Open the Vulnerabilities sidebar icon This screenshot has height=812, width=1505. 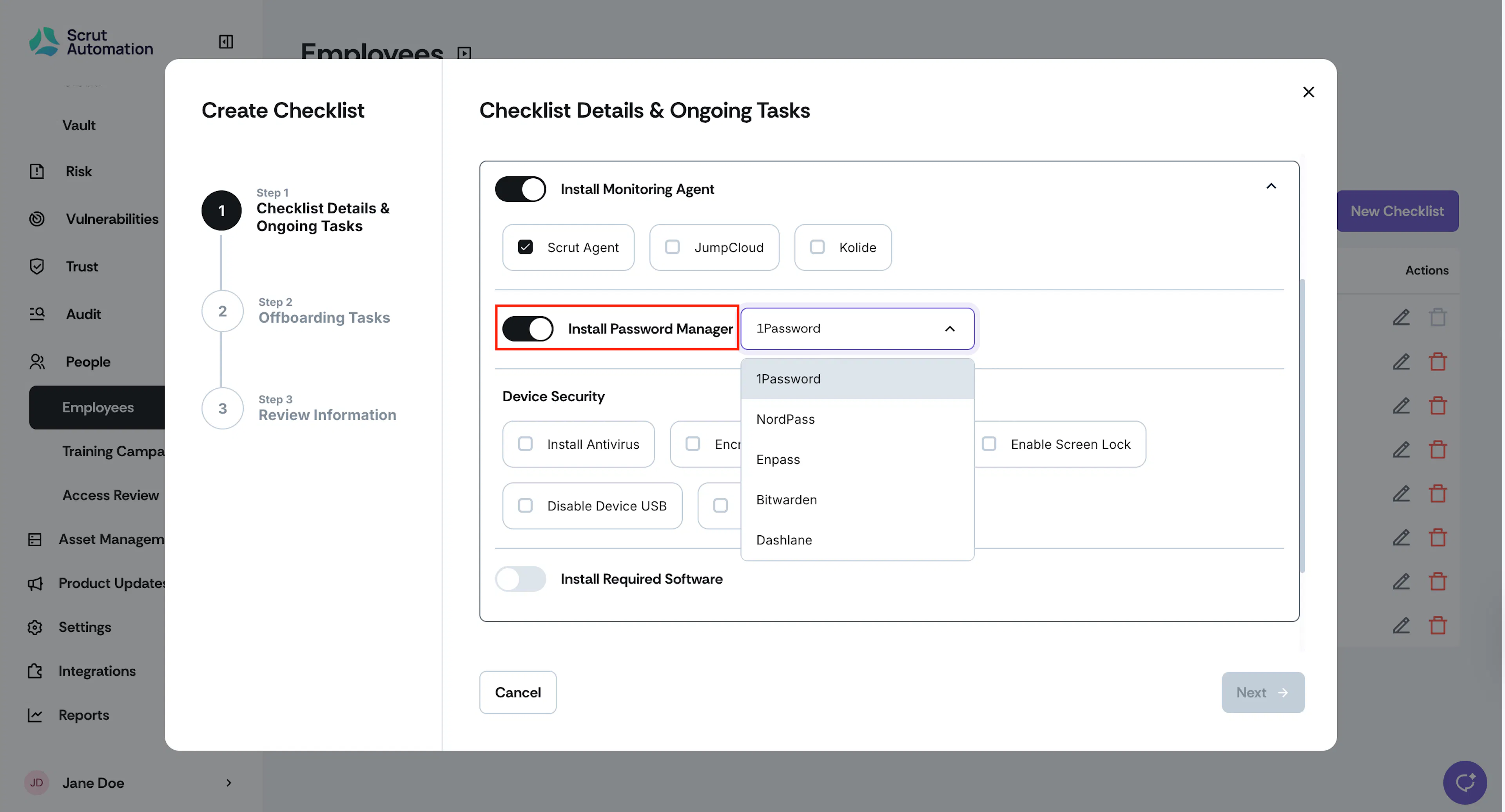click(x=37, y=219)
